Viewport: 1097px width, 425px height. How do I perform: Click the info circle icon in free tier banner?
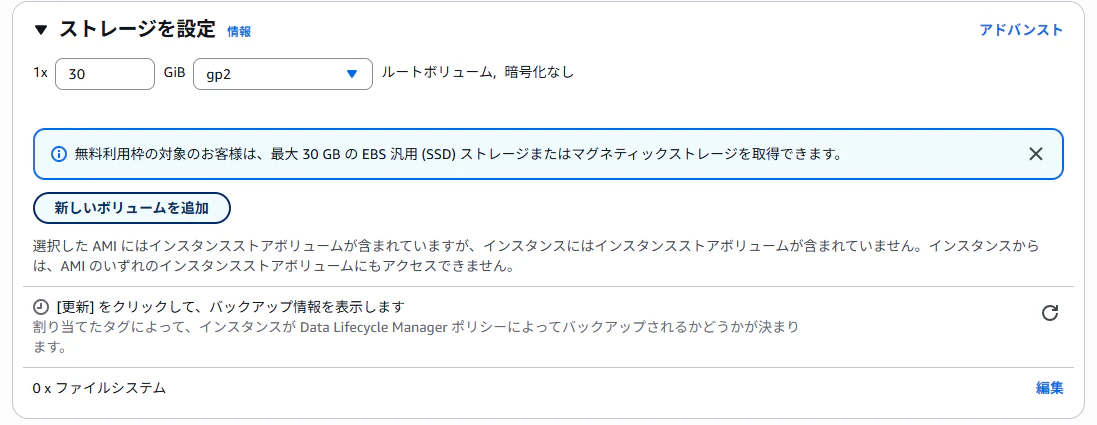point(59,154)
